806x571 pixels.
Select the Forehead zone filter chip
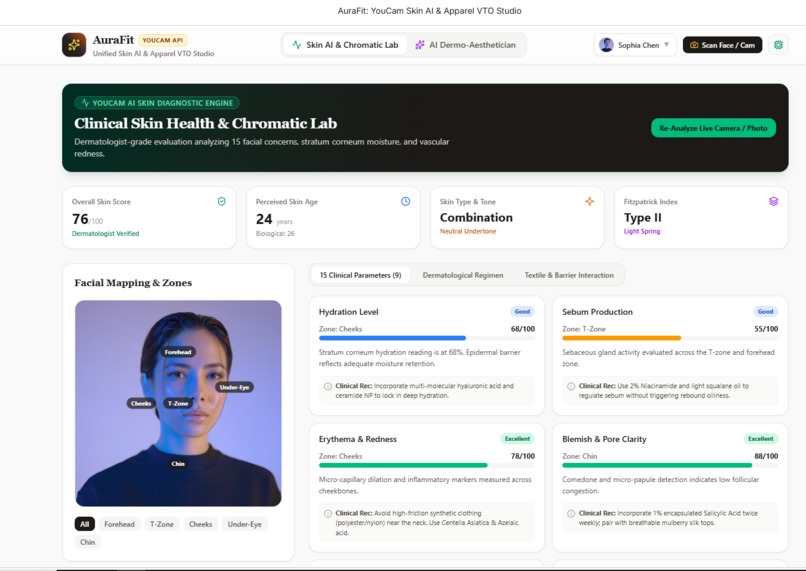point(119,524)
